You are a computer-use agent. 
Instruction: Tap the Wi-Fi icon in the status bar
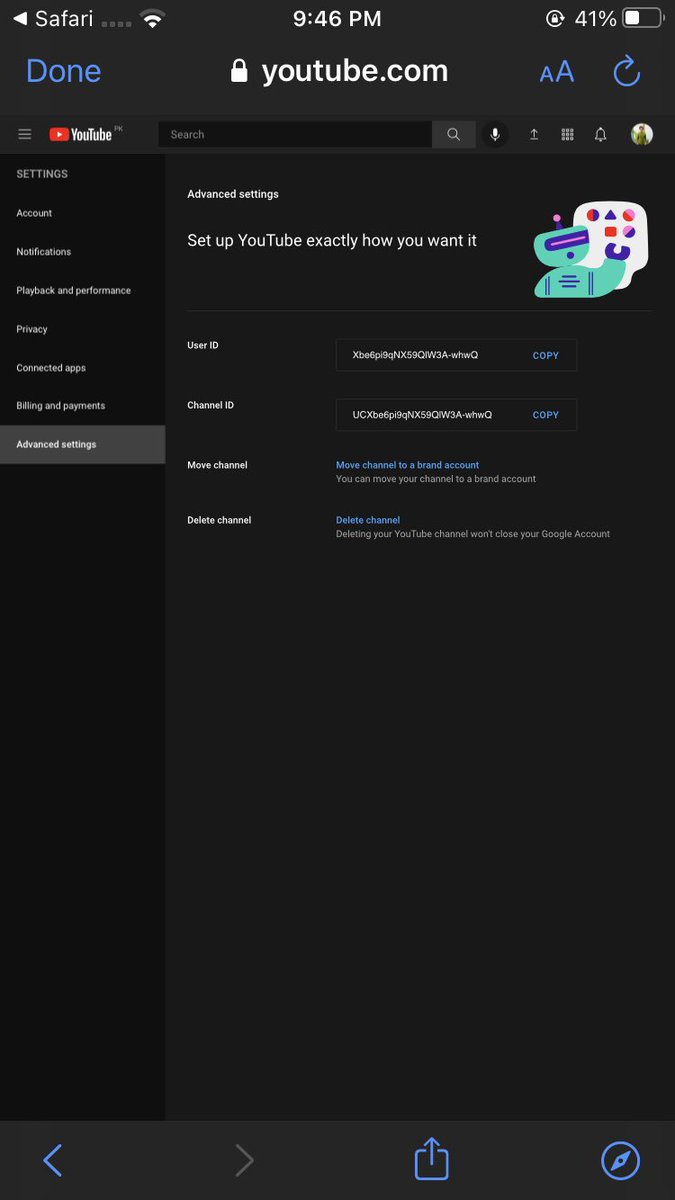click(152, 18)
